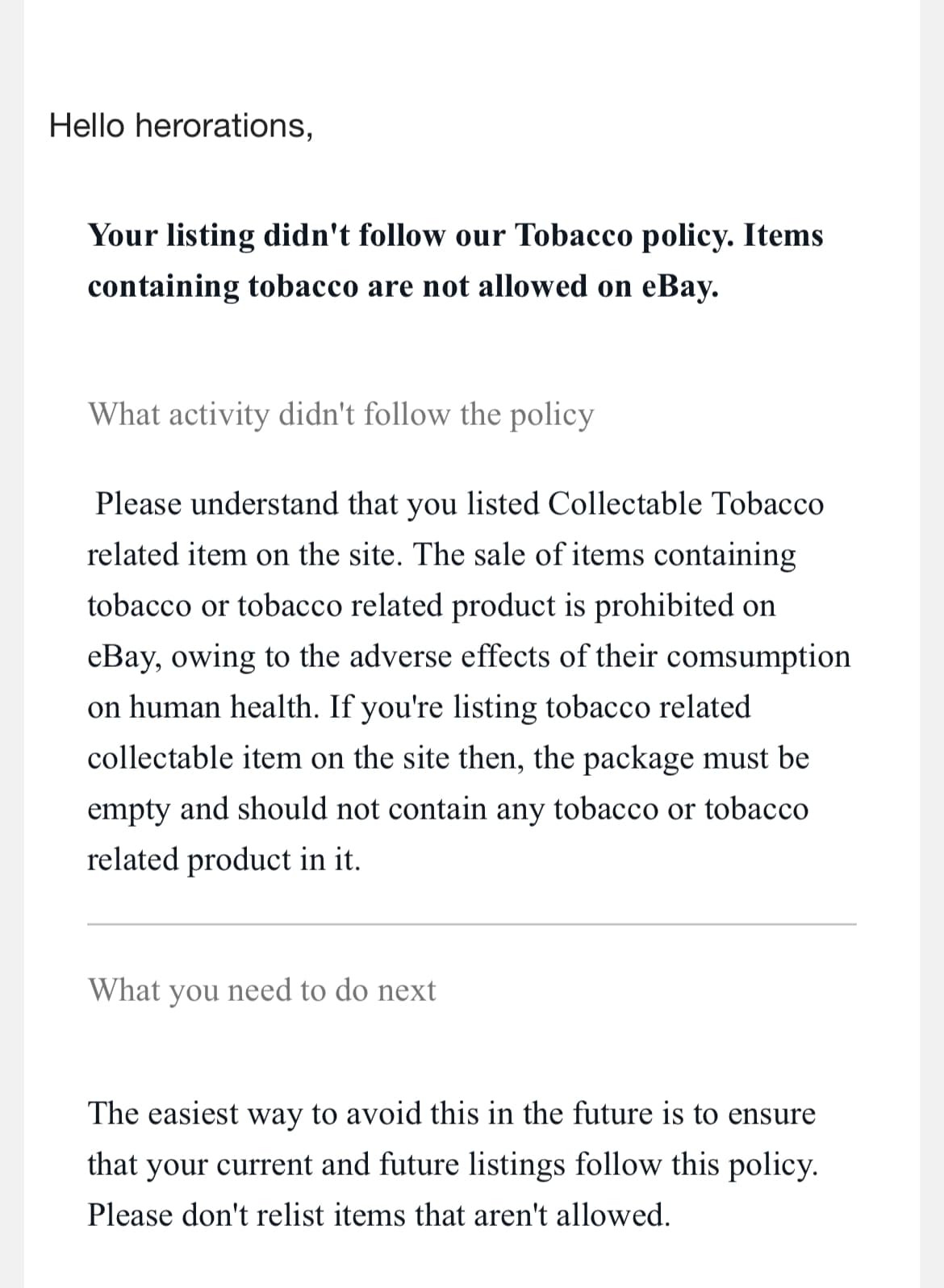Click the phrase "The easiest way to avoid this"

coord(285,1114)
